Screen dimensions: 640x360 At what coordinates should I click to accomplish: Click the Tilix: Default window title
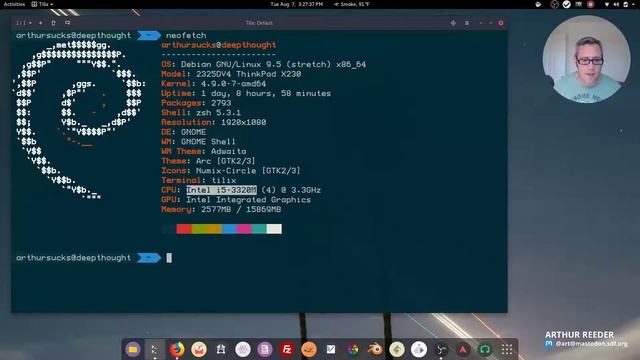[x=259, y=23]
